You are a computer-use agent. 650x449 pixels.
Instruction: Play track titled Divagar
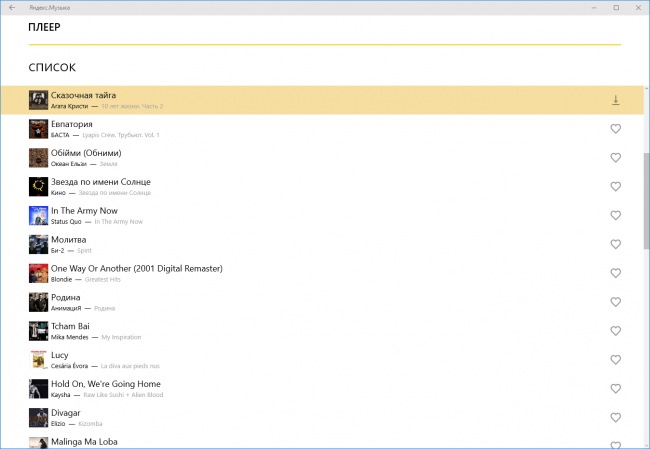pyautogui.click(x=65, y=413)
